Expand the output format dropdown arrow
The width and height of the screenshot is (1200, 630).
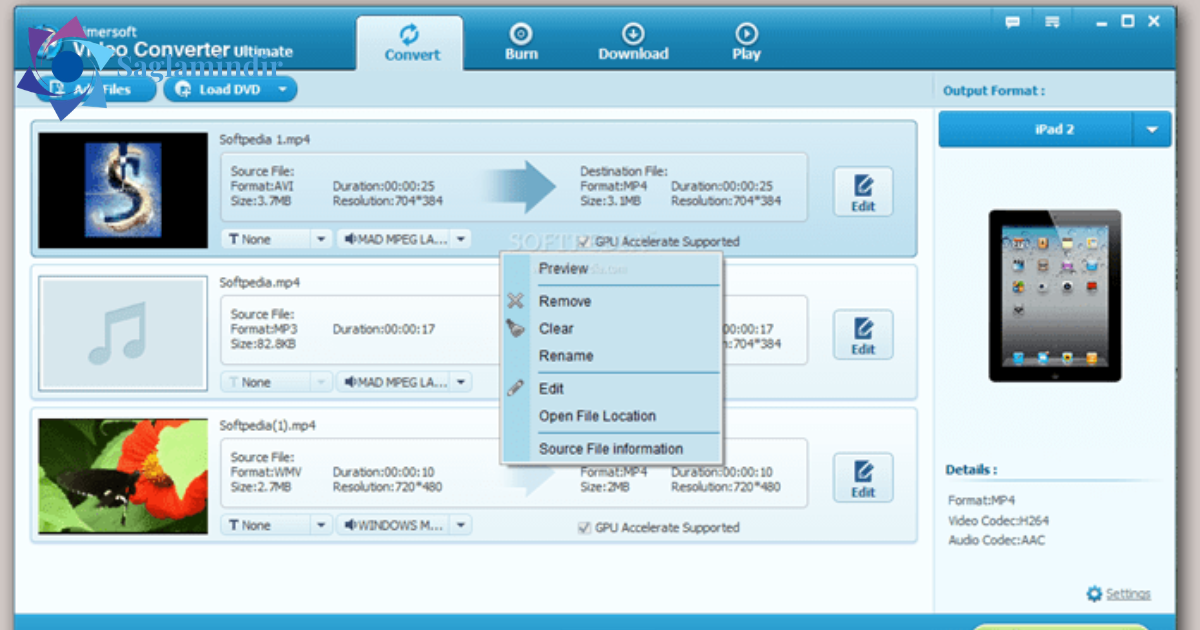(1152, 130)
